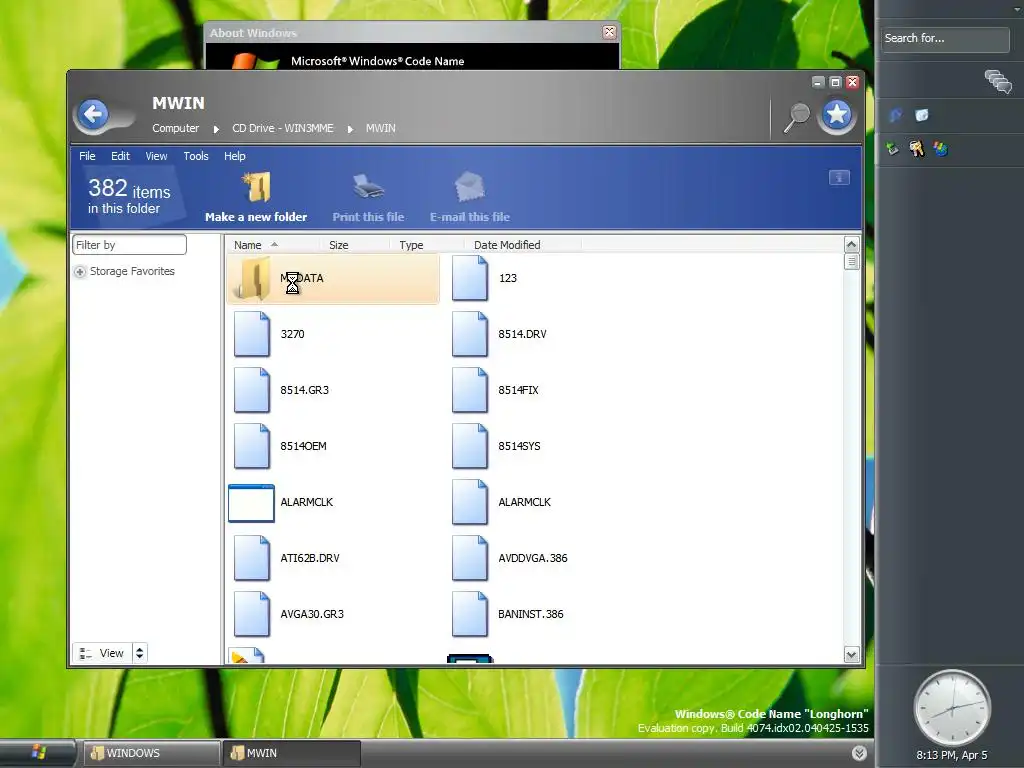
Task: Select the ATI62B.DRV file icon
Action: click(252, 558)
